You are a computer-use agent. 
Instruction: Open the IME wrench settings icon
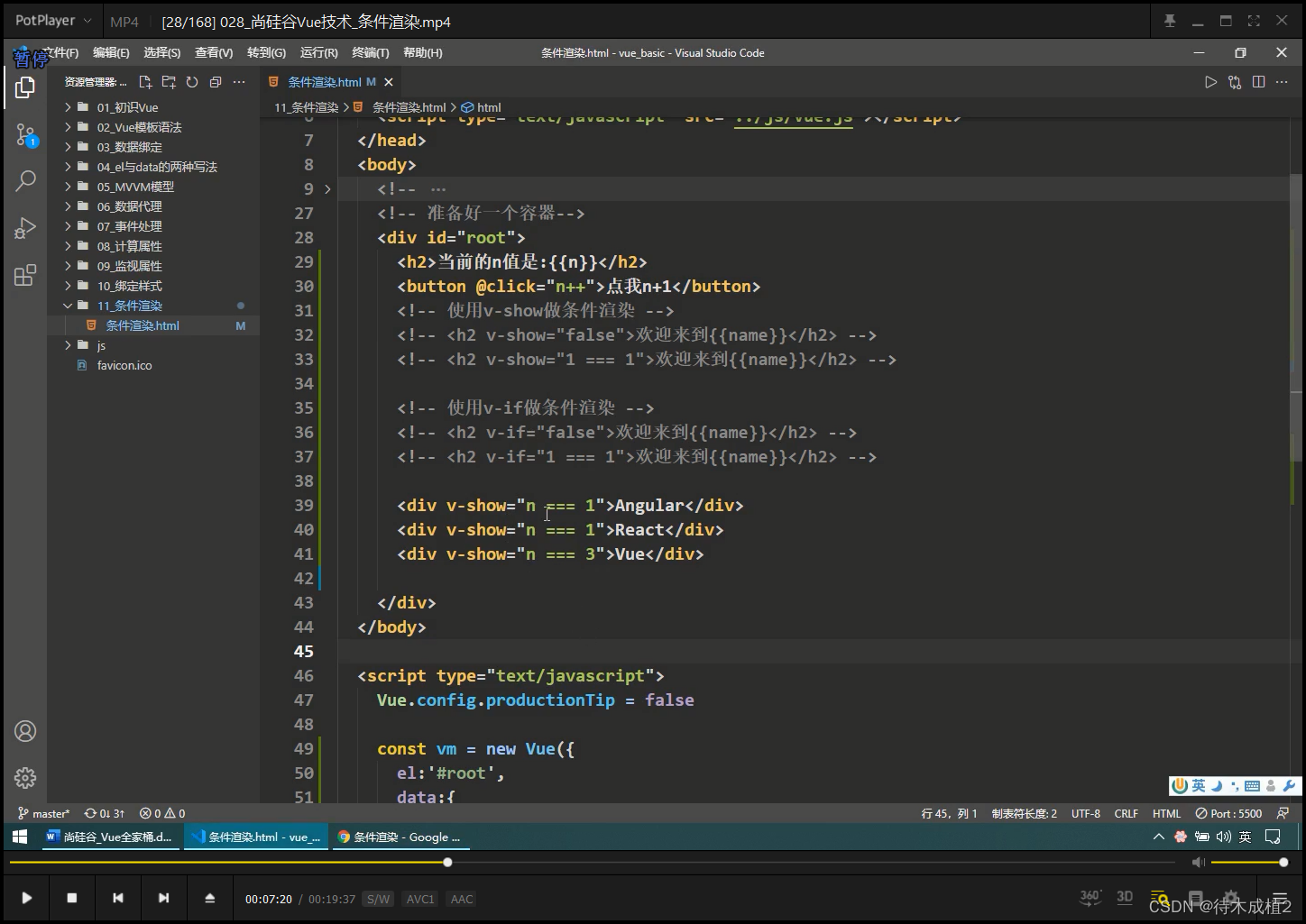click(1289, 786)
